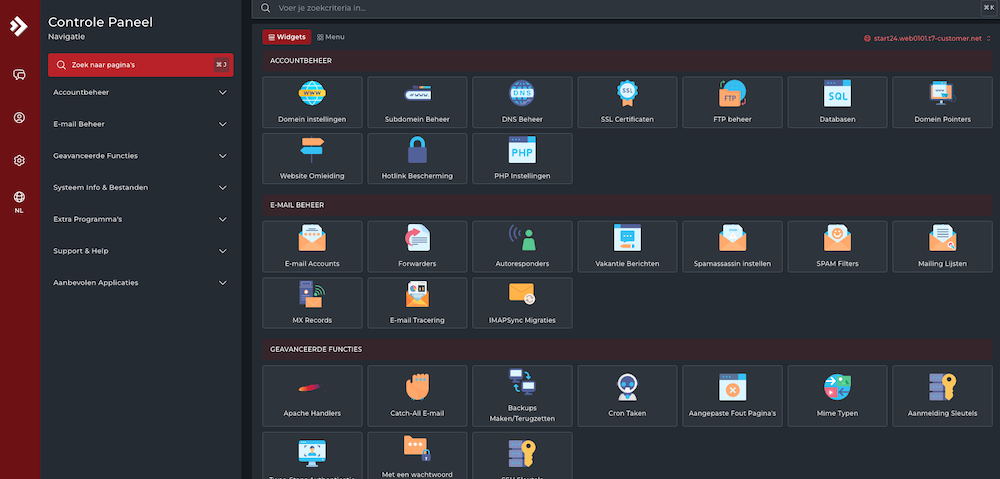Screen dimensions: 1000x479
Task: Expand the Accountbeheer navigation section
Action: [x=140, y=92]
